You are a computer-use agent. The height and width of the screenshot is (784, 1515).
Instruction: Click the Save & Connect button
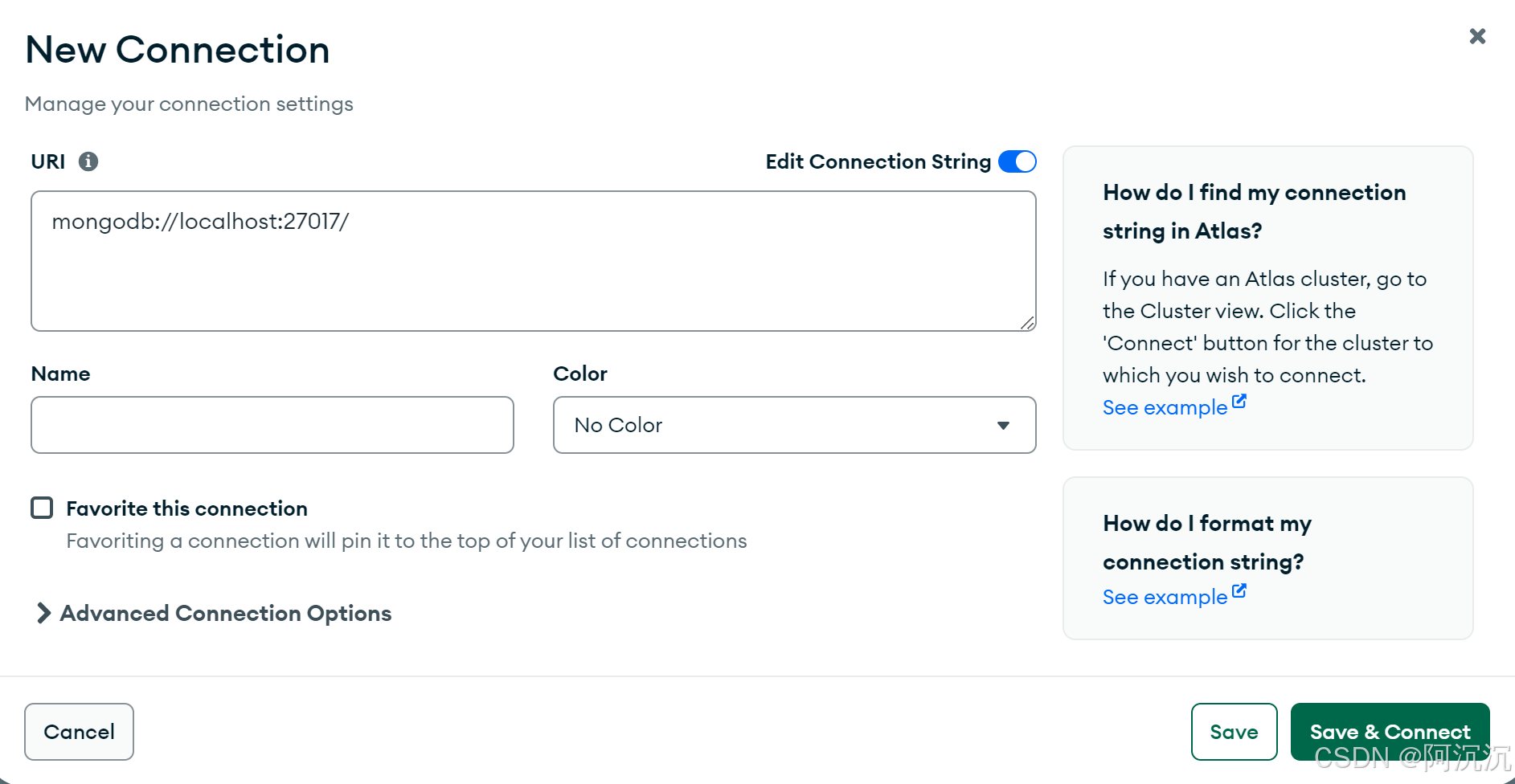click(x=1390, y=732)
